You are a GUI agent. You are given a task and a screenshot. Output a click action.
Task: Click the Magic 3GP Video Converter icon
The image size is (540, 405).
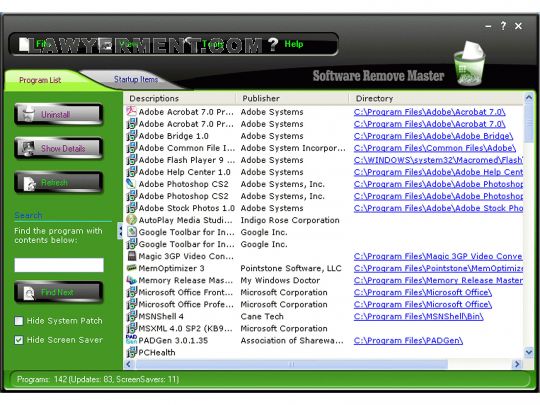(131, 256)
